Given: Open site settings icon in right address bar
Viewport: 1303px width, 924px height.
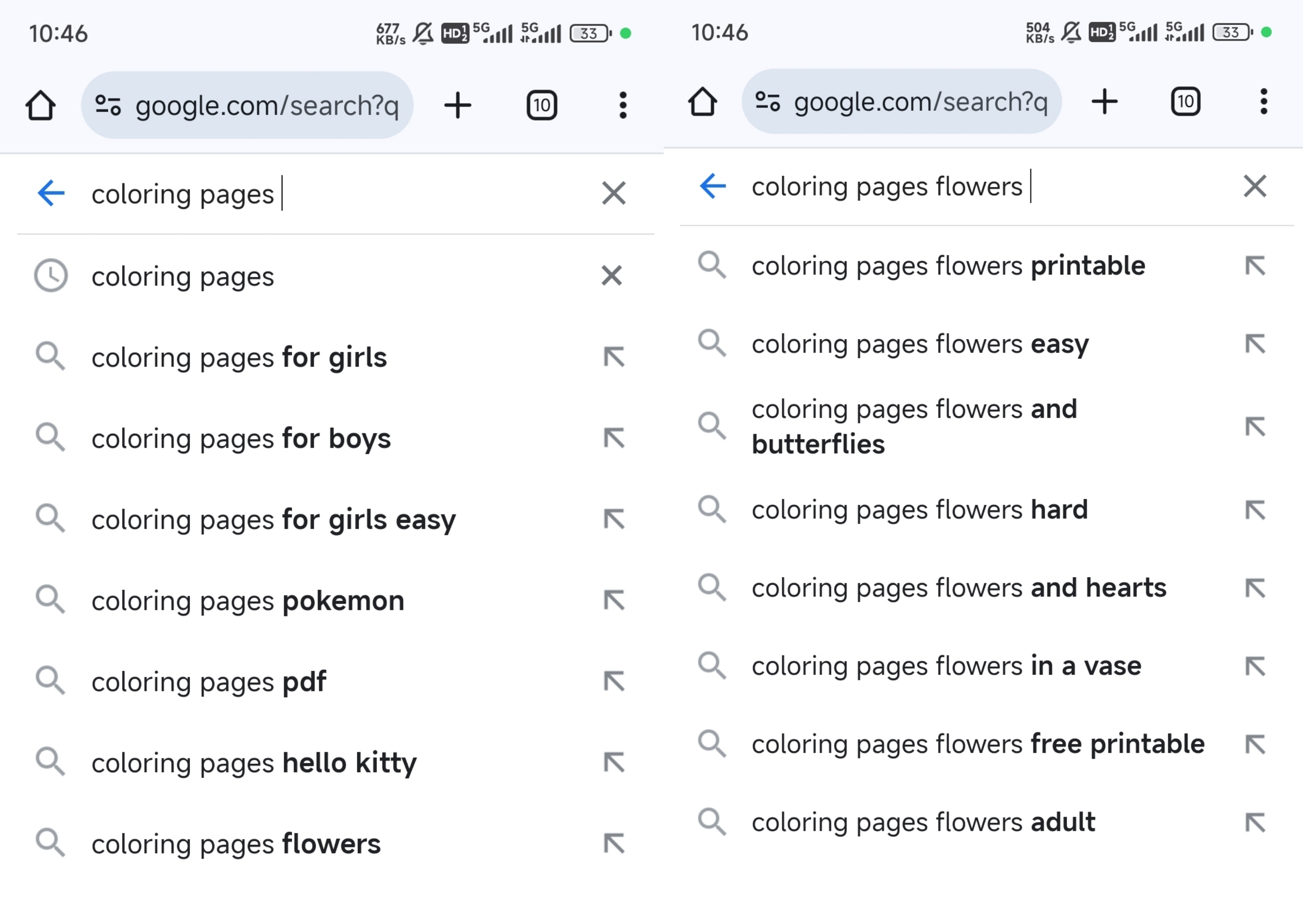Looking at the screenshot, I should tap(767, 102).
